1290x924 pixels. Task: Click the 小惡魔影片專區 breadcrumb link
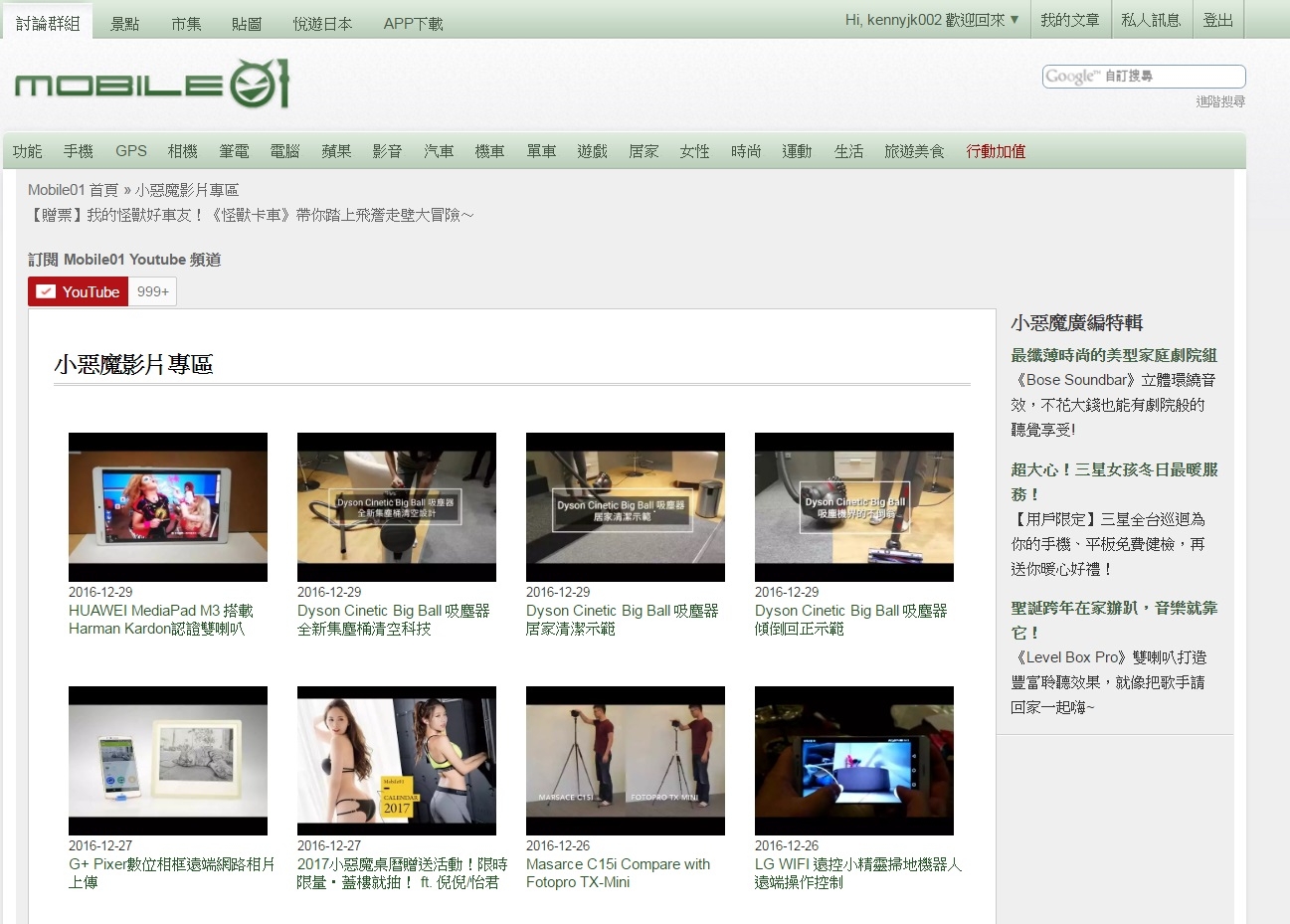[187, 190]
